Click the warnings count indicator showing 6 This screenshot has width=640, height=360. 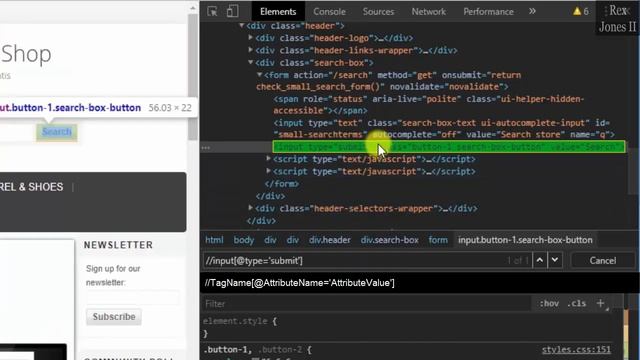pos(581,11)
